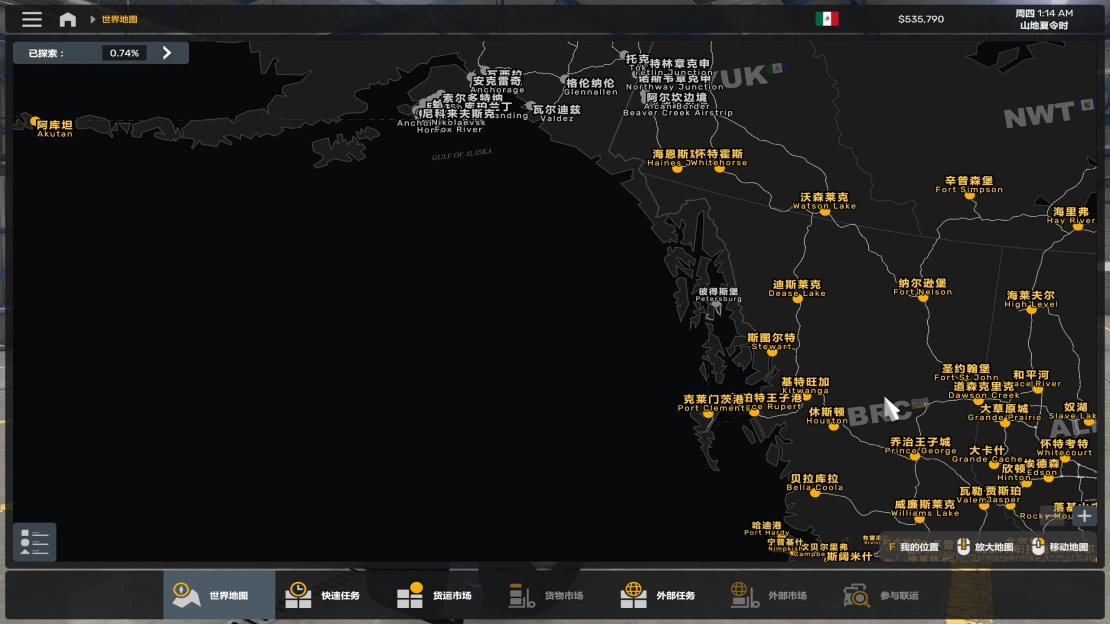Click the 世界地图 breadcrumb label
This screenshot has height=624, width=1110.
(x=119, y=19)
